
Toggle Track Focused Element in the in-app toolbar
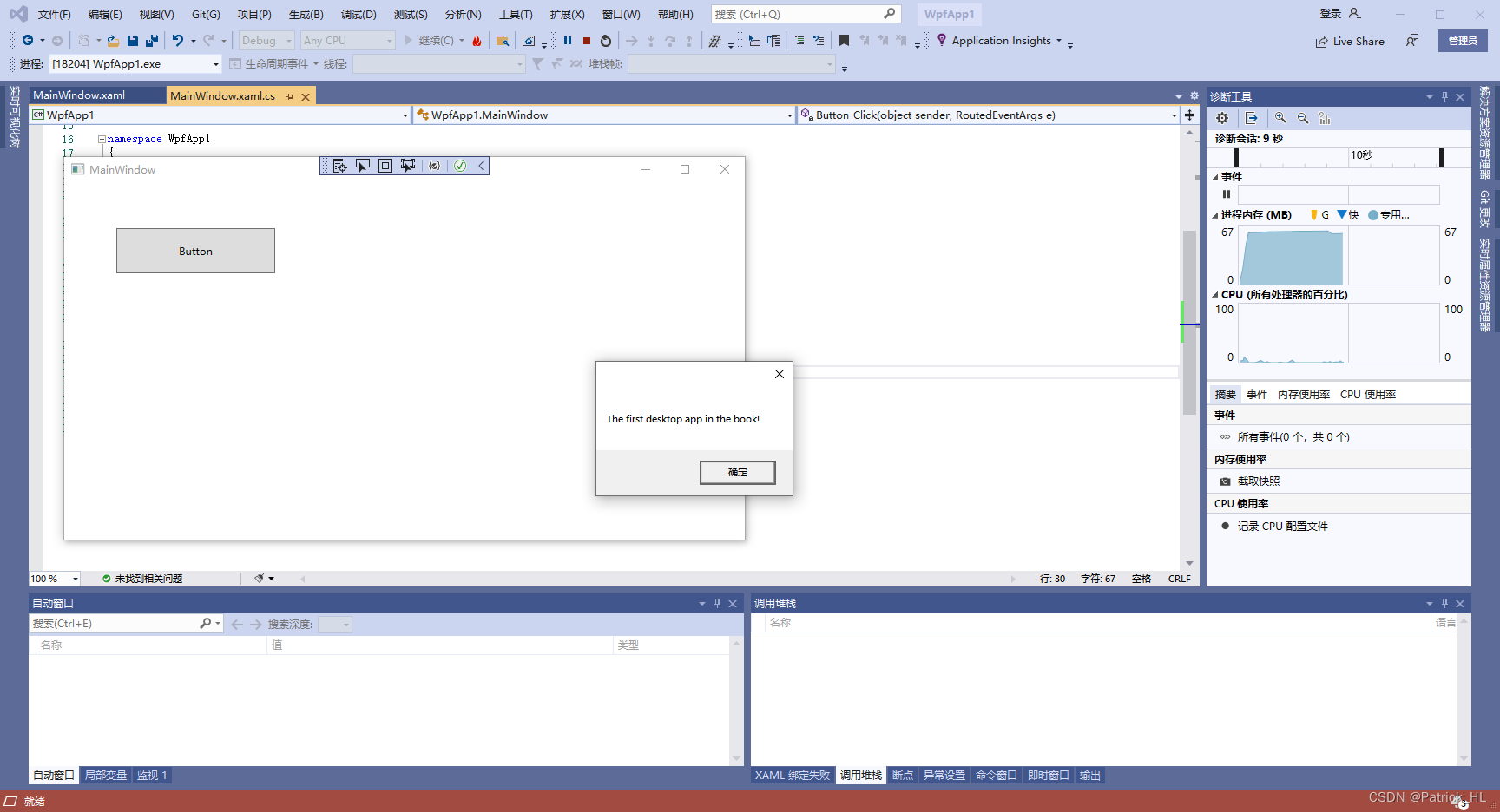coord(408,166)
